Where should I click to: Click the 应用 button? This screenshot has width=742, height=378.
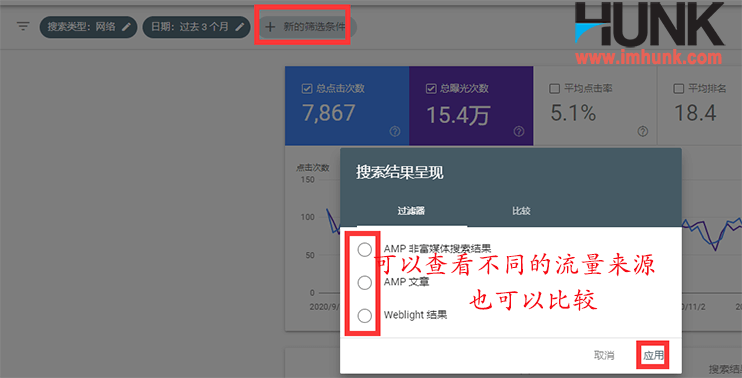tap(654, 355)
